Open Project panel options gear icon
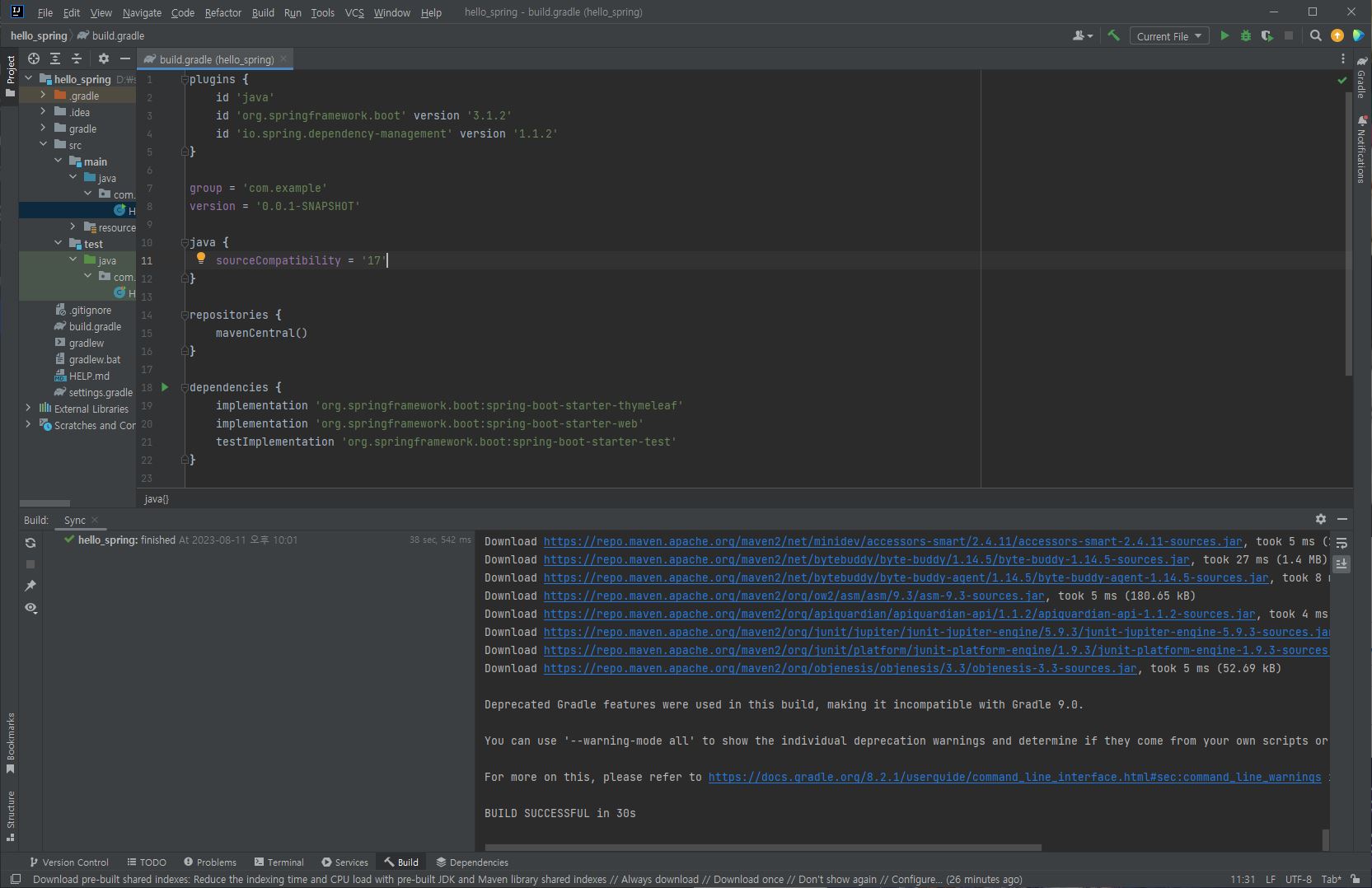 click(103, 58)
